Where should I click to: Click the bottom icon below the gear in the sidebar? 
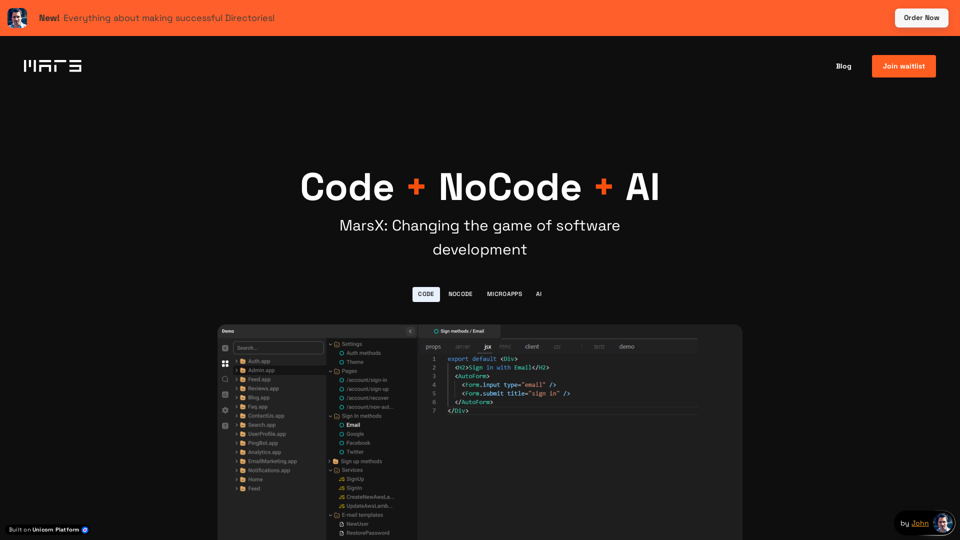(x=225, y=426)
